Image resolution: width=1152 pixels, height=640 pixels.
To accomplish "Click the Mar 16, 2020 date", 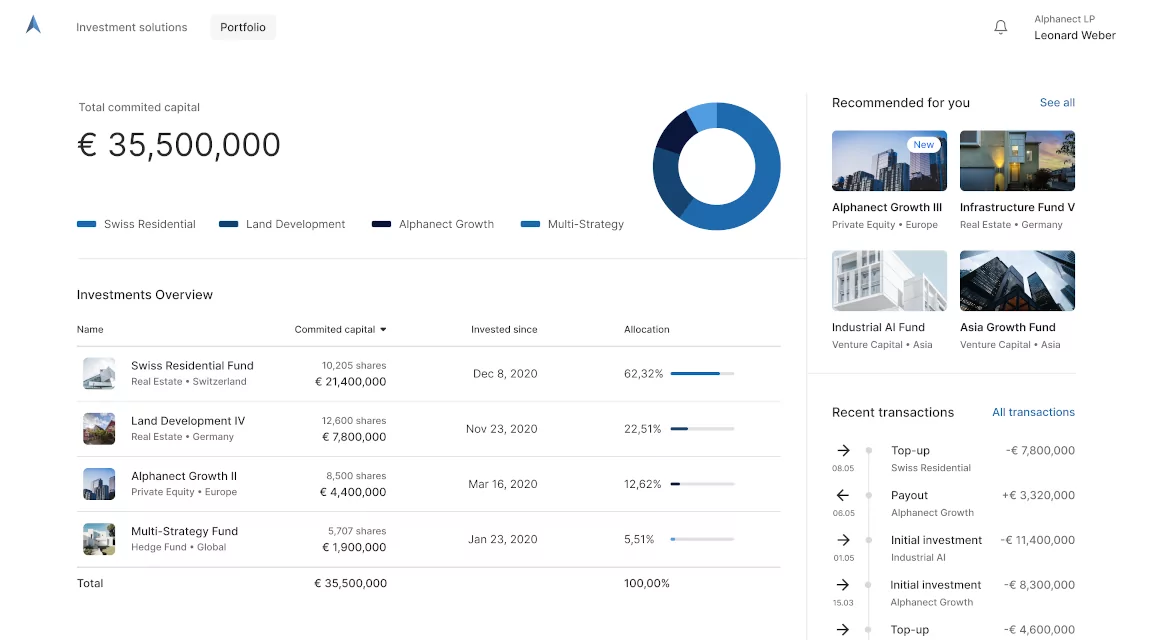I will tap(503, 484).
